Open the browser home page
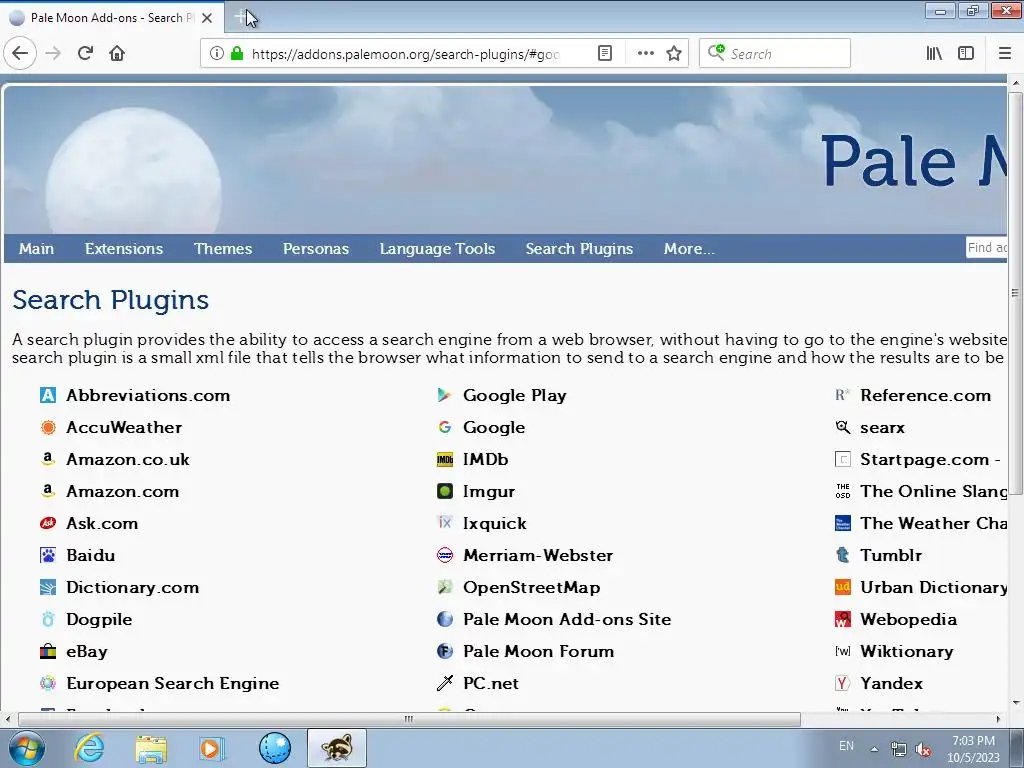 [117, 54]
